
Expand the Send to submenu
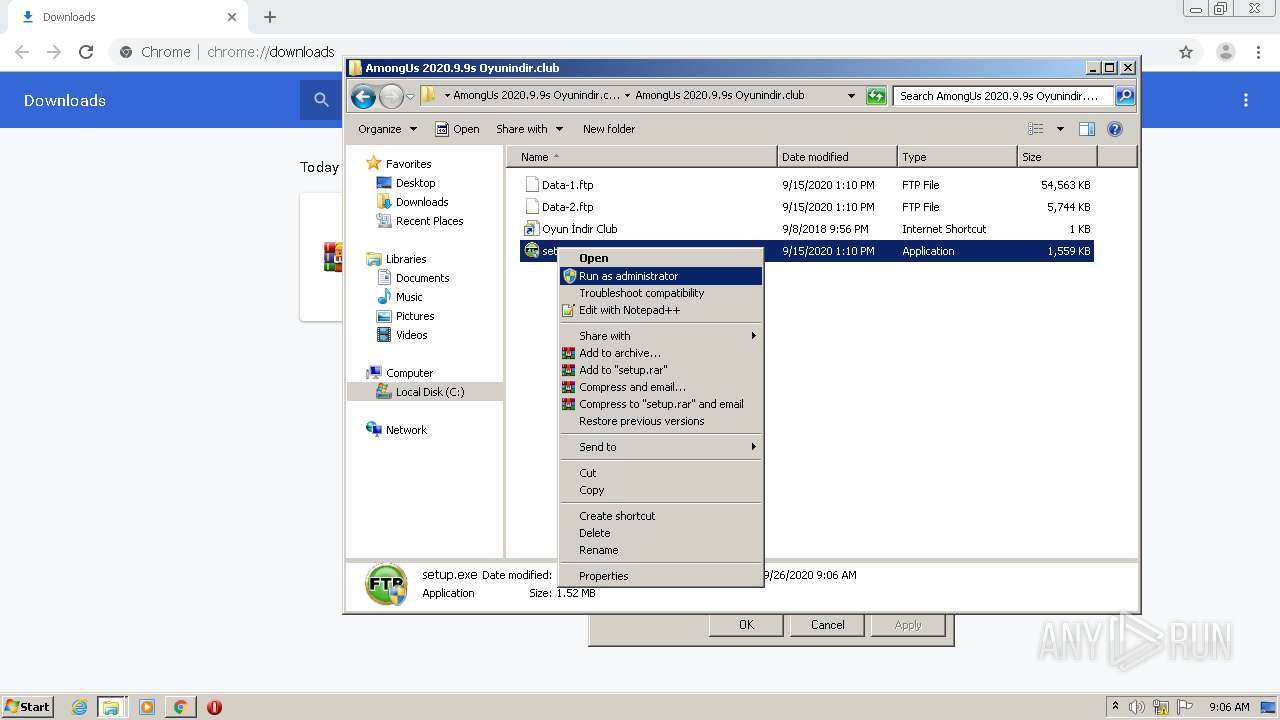click(x=661, y=447)
